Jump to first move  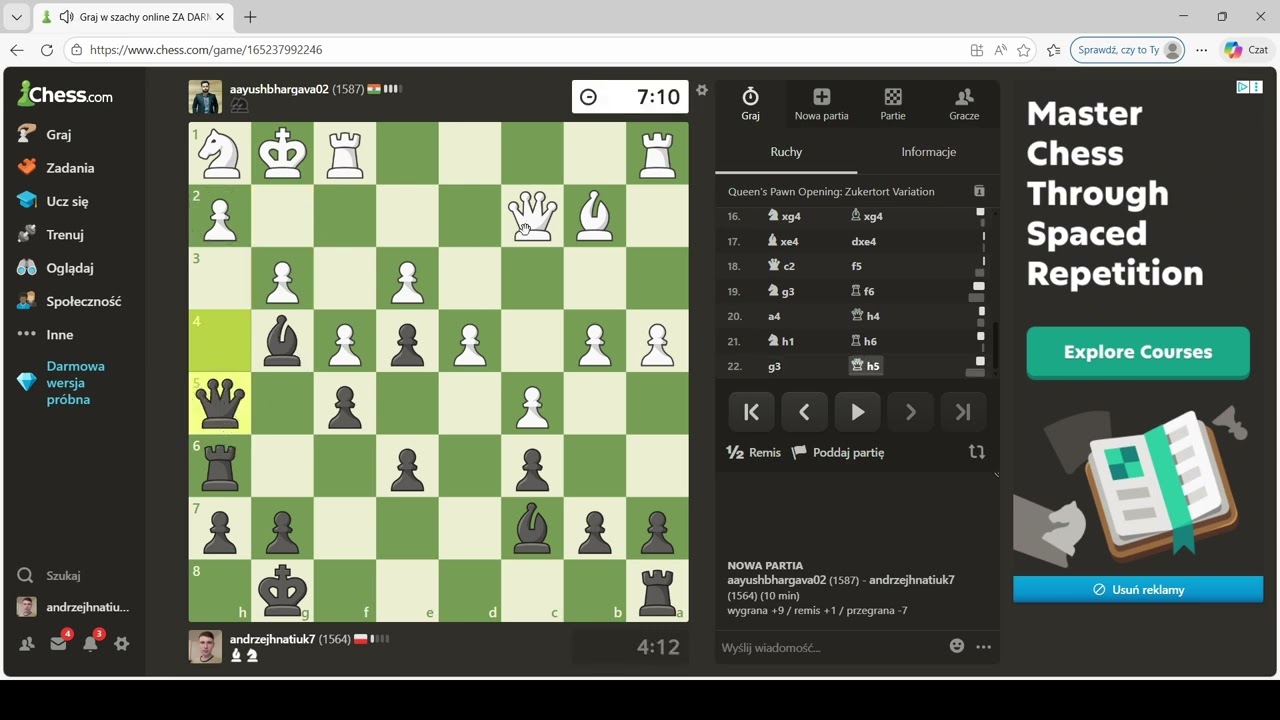click(751, 412)
